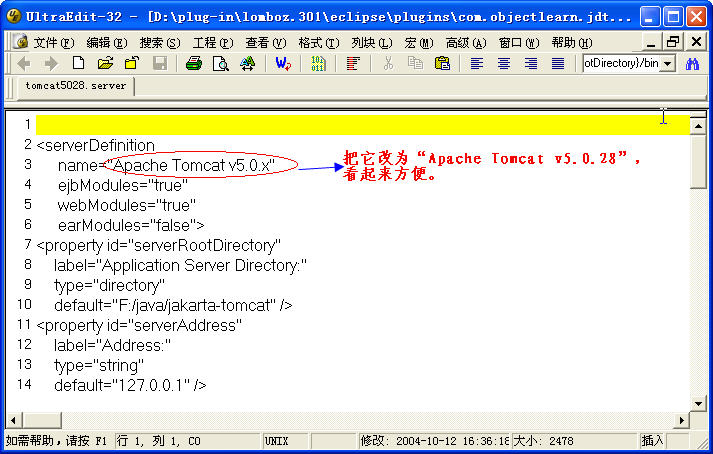Toggle 插入 insert mode in status bar
Image resolution: width=713 pixels, height=454 pixels.
tap(652, 440)
